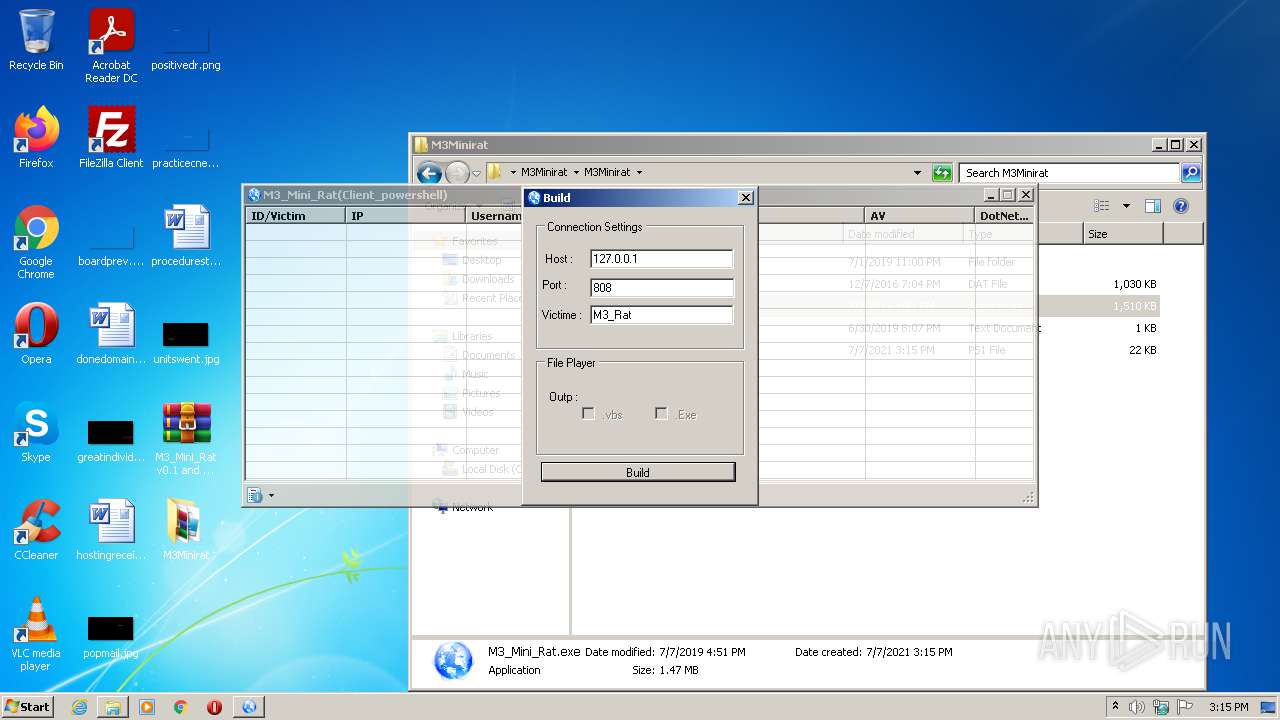This screenshot has height=720, width=1280.
Task: Open dropdown after last M3Minirat breadcrumb
Action: [639, 173]
